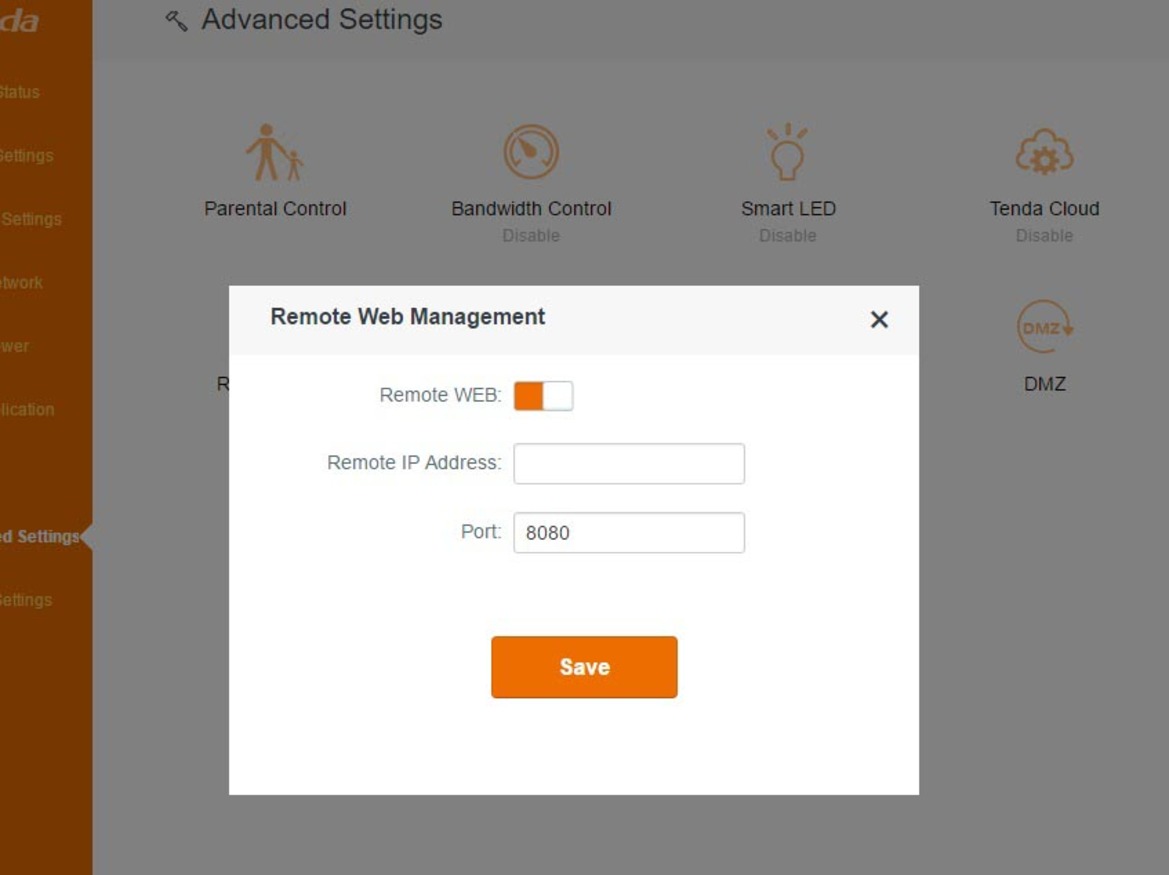Click the Tenda logo in the sidebar
The width and height of the screenshot is (1169, 875).
20,21
